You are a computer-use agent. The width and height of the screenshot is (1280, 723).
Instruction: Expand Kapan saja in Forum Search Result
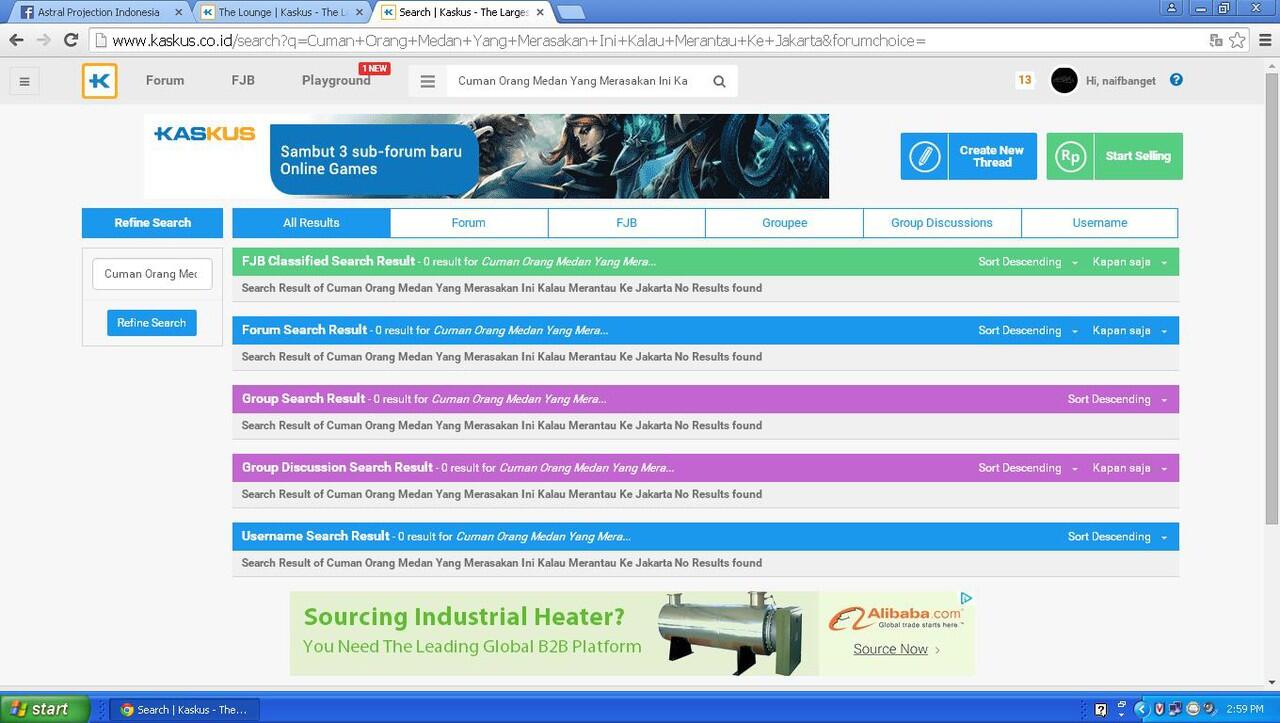click(x=1130, y=331)
